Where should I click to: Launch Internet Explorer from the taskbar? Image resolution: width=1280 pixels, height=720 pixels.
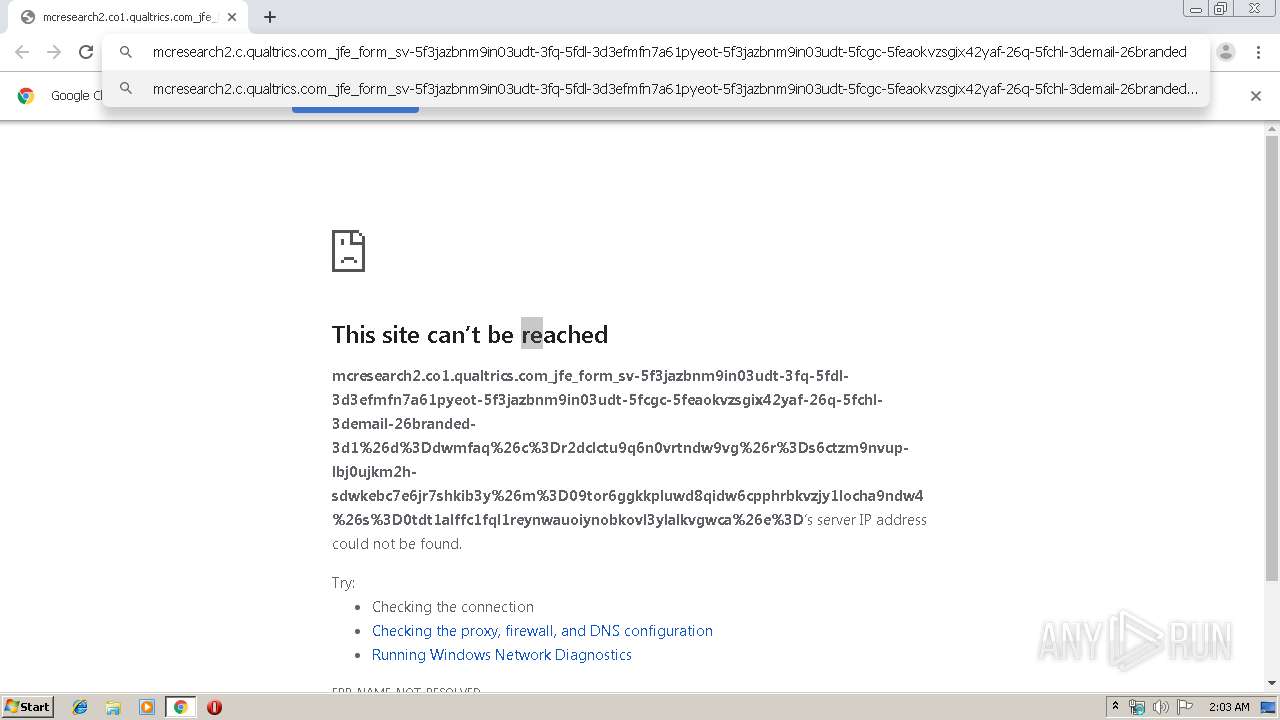tap(80, 707)
